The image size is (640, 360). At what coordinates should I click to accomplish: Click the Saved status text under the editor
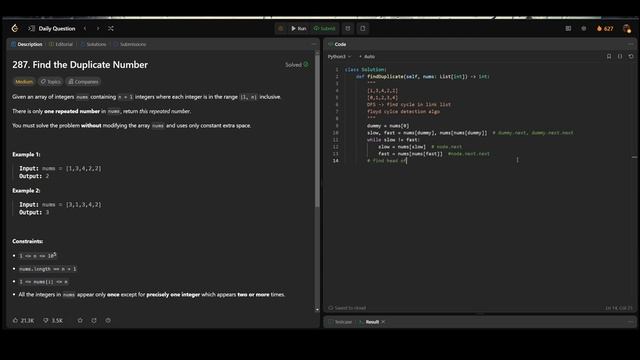(347, 308)
